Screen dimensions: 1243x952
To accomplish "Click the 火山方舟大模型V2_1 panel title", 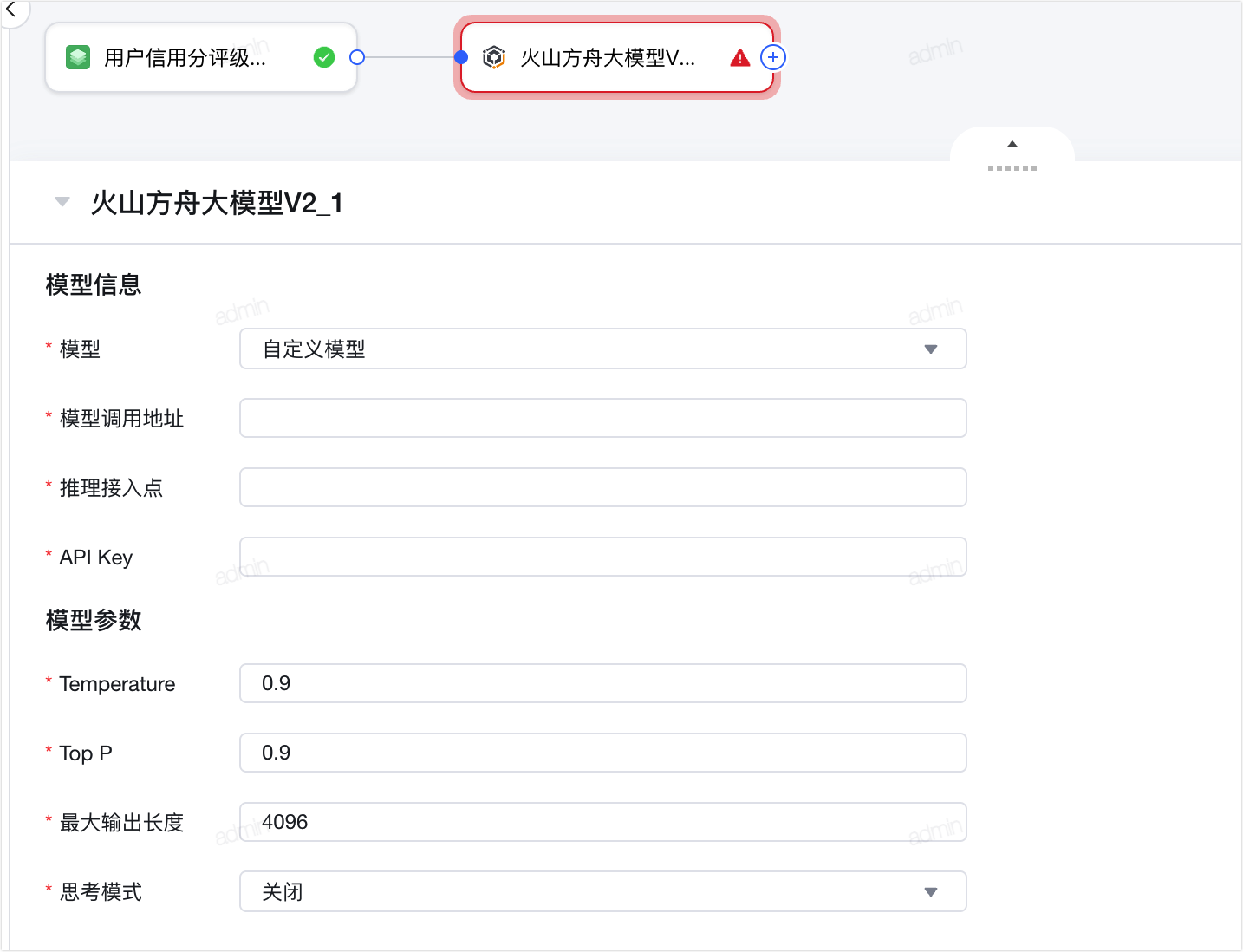I will (218, 203).
